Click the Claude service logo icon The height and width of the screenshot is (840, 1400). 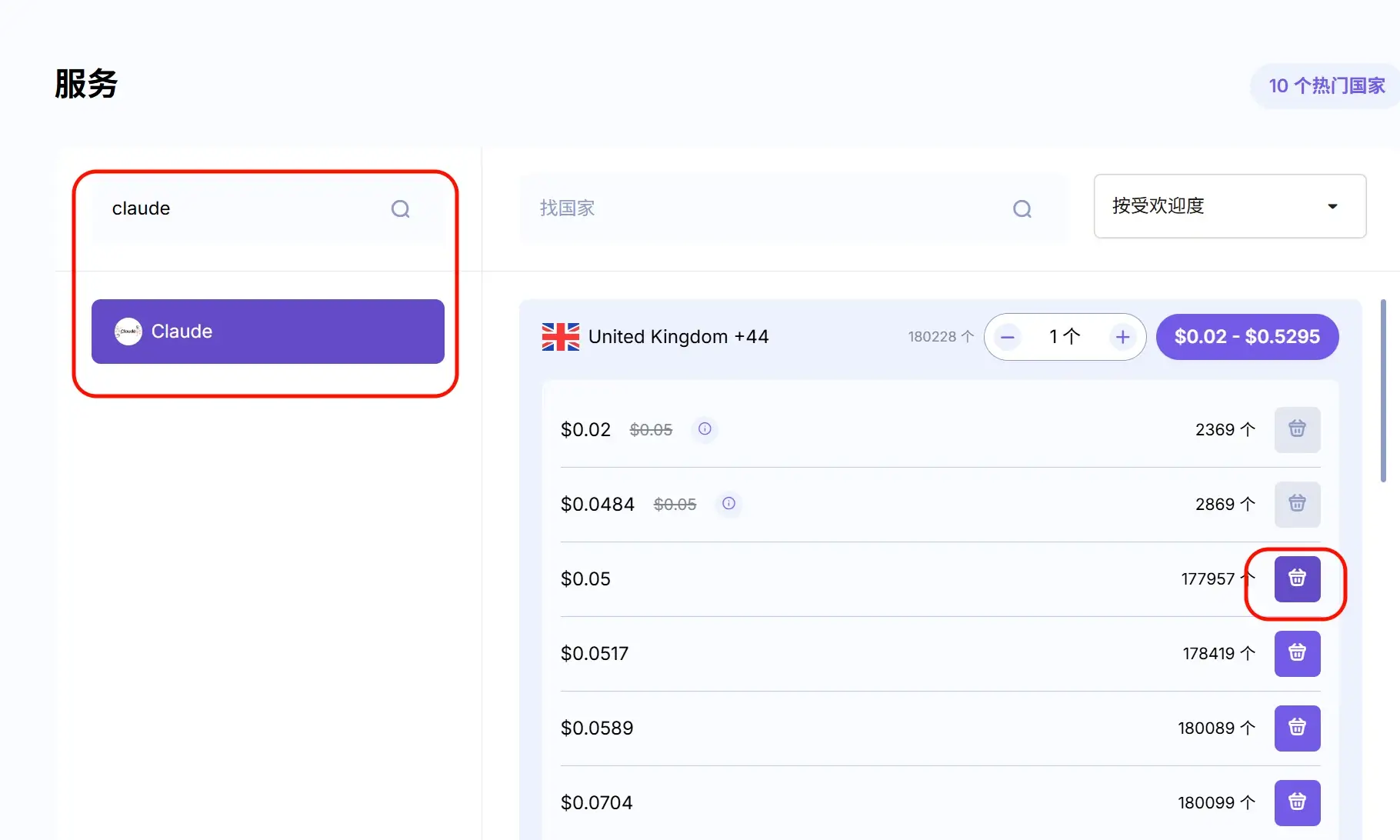128,332
